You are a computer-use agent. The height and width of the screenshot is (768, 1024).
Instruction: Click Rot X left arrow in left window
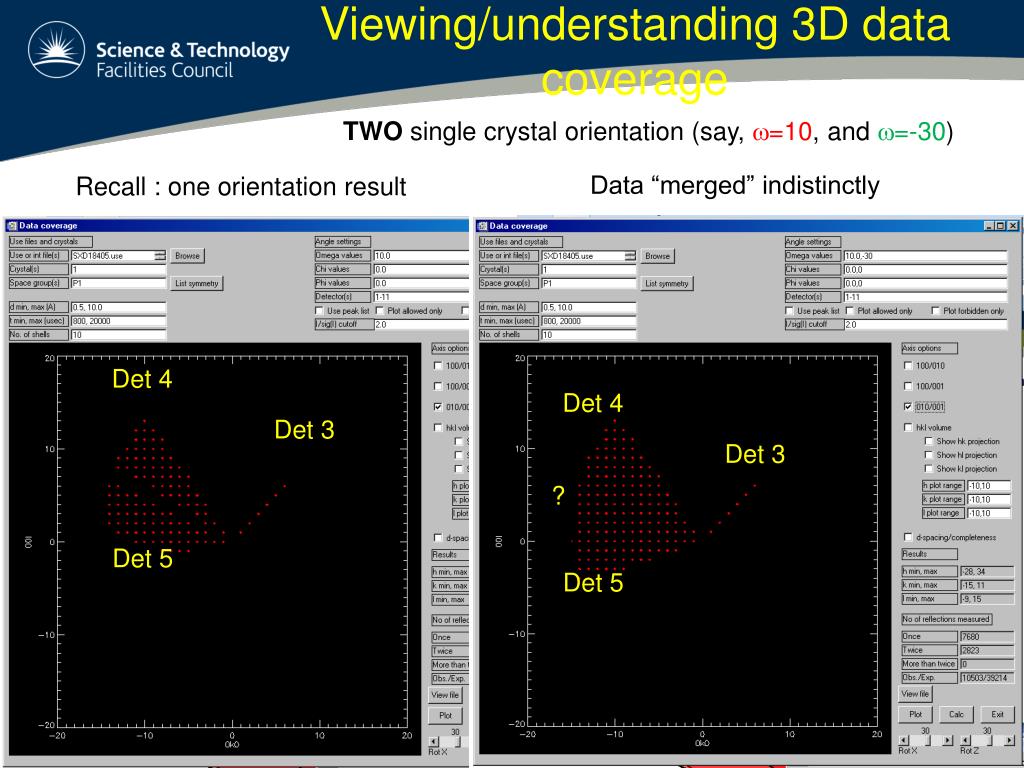click(x=434, y=742)
